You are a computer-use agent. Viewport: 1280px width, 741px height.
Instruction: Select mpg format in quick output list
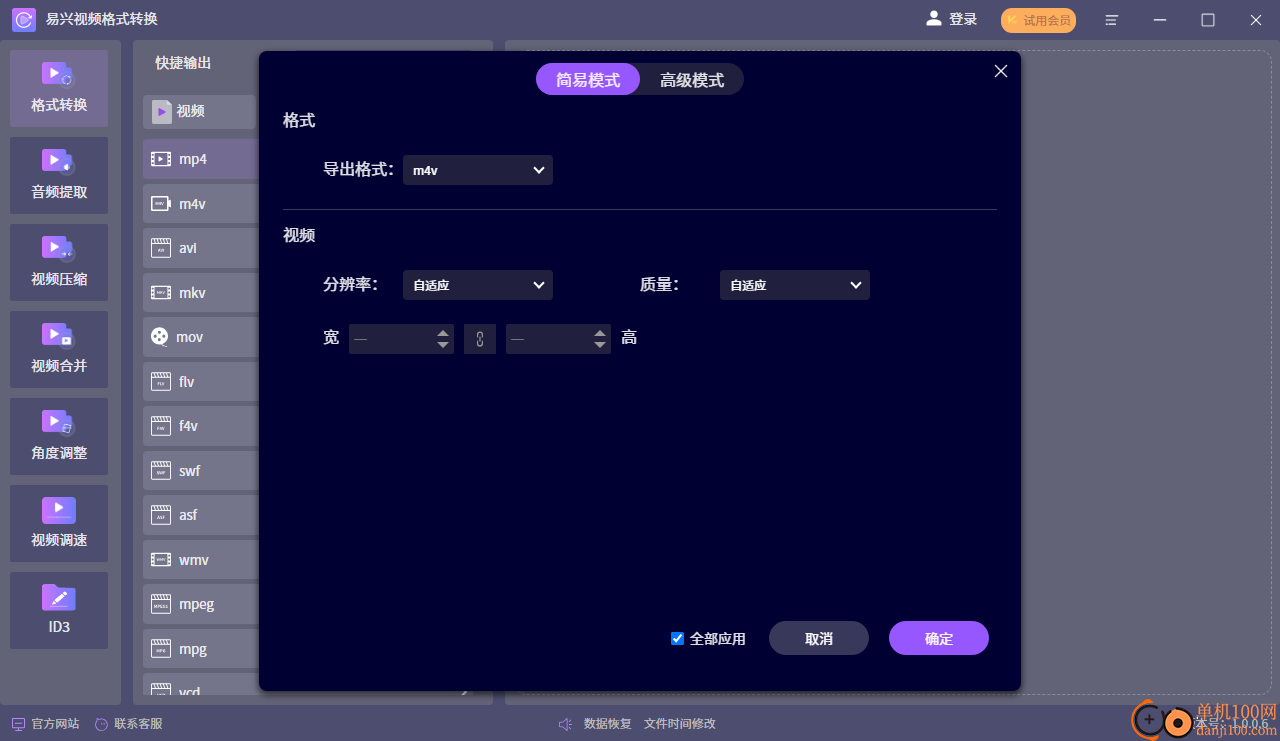pos(200,649)
